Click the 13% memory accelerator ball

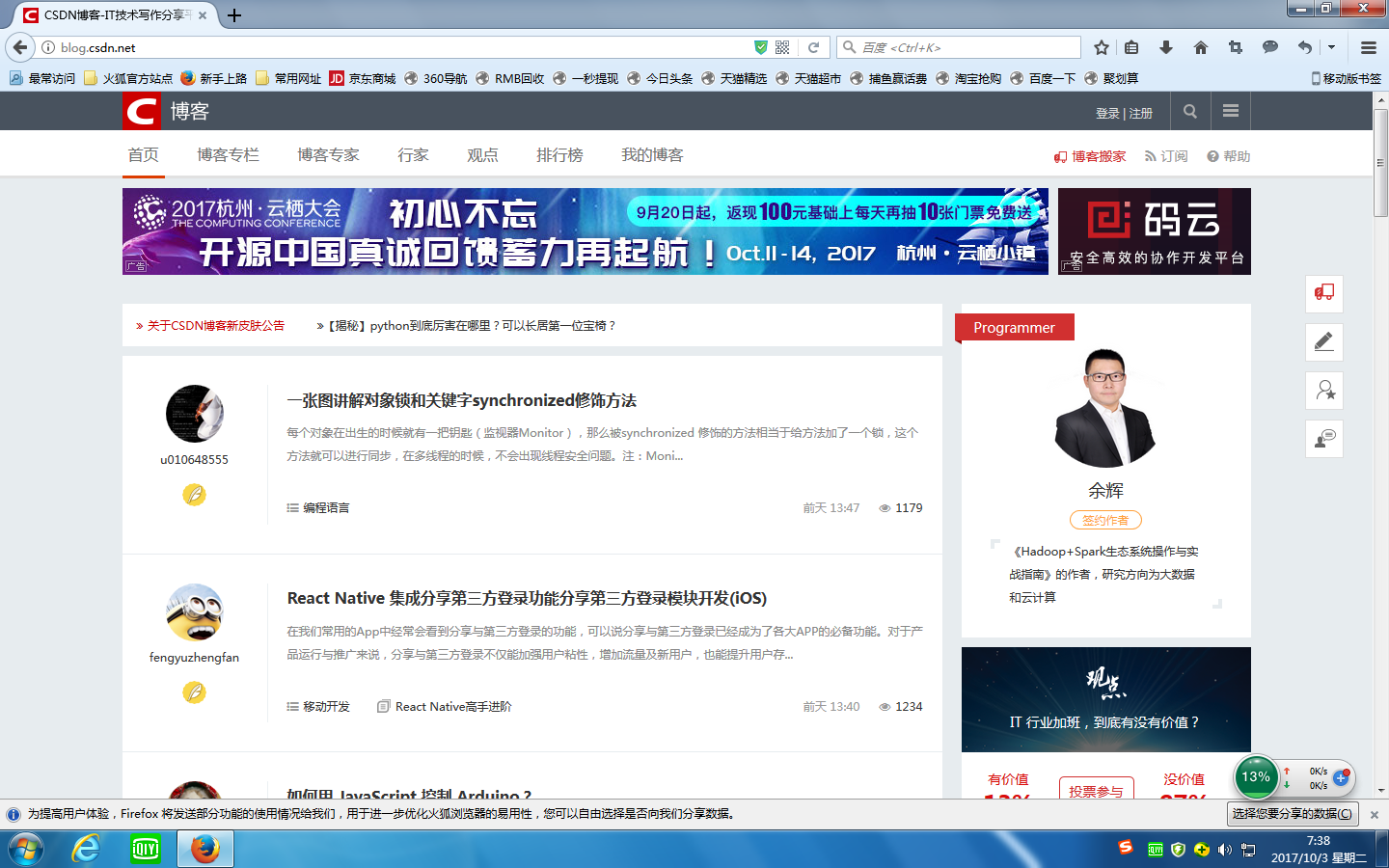click(1256, 777)
